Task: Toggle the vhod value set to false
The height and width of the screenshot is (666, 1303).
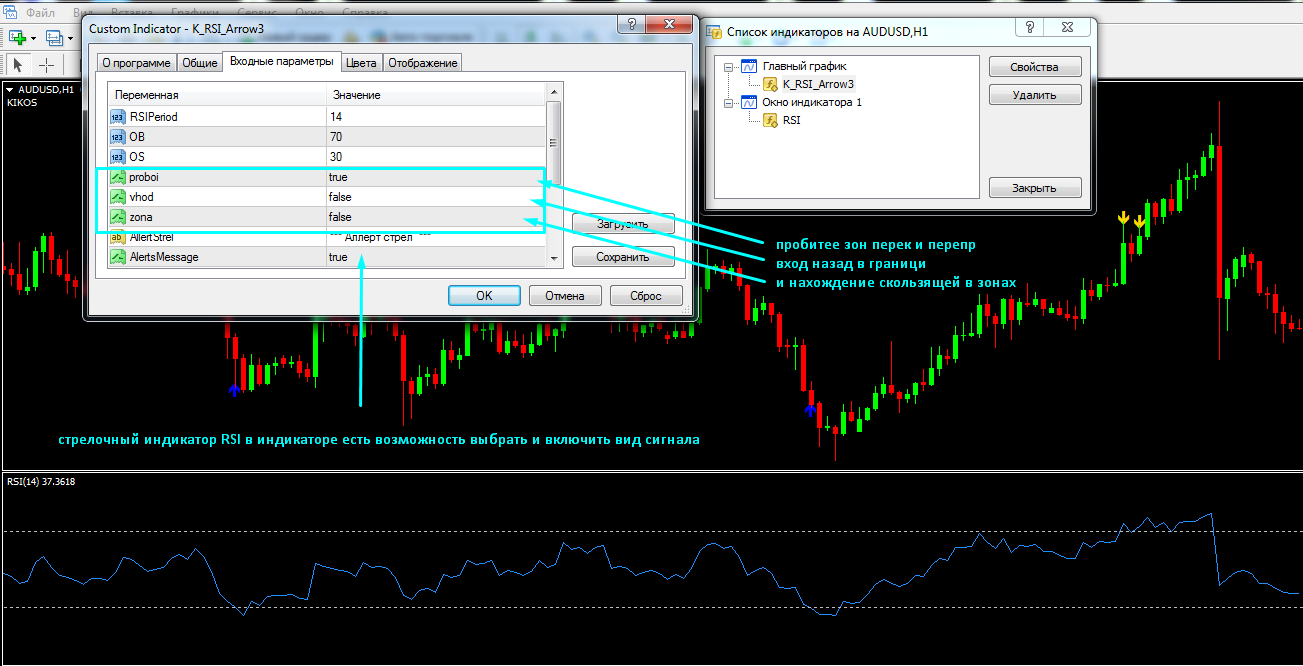Action: pyautogui.click(x=340, y=197)
